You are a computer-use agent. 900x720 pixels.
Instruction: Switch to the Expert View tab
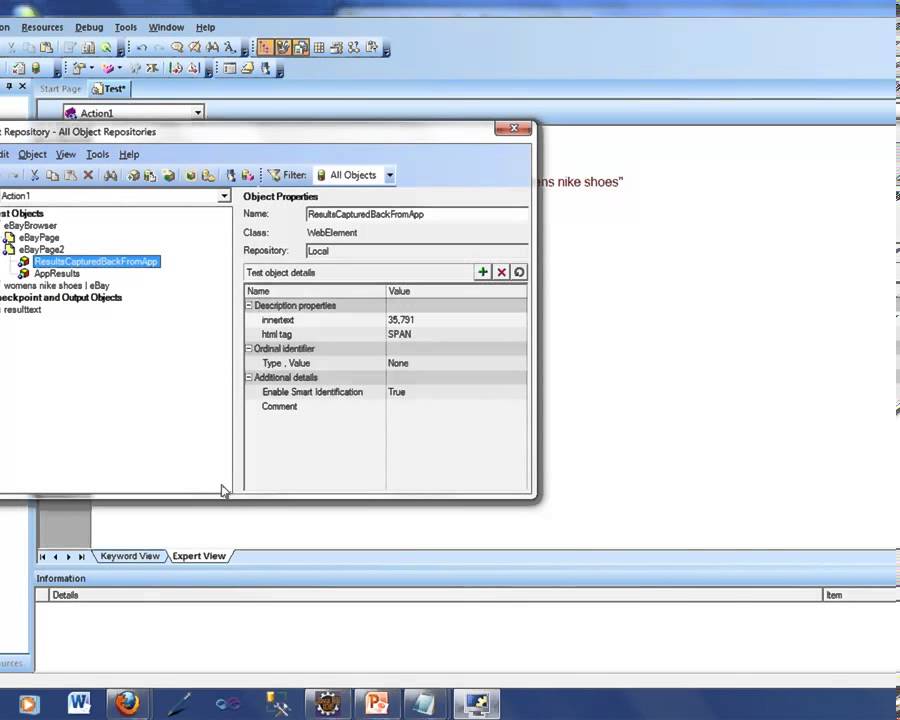tap(199, 556)
